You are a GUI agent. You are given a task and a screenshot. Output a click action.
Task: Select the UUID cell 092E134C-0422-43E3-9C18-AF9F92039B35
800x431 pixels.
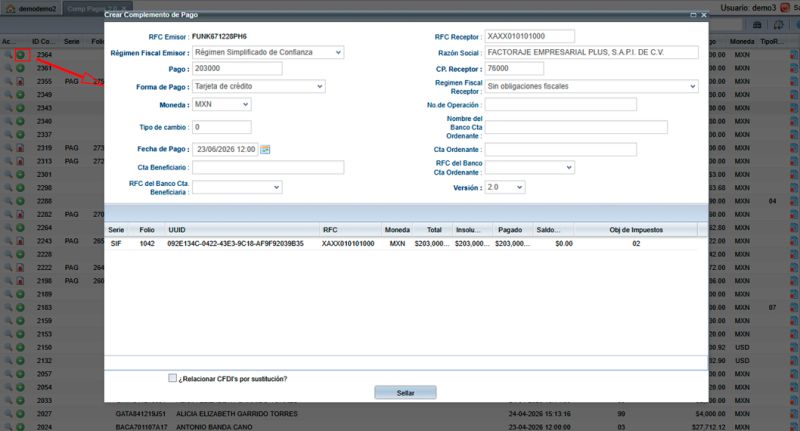pyautogui.click(x=235, y=244)
